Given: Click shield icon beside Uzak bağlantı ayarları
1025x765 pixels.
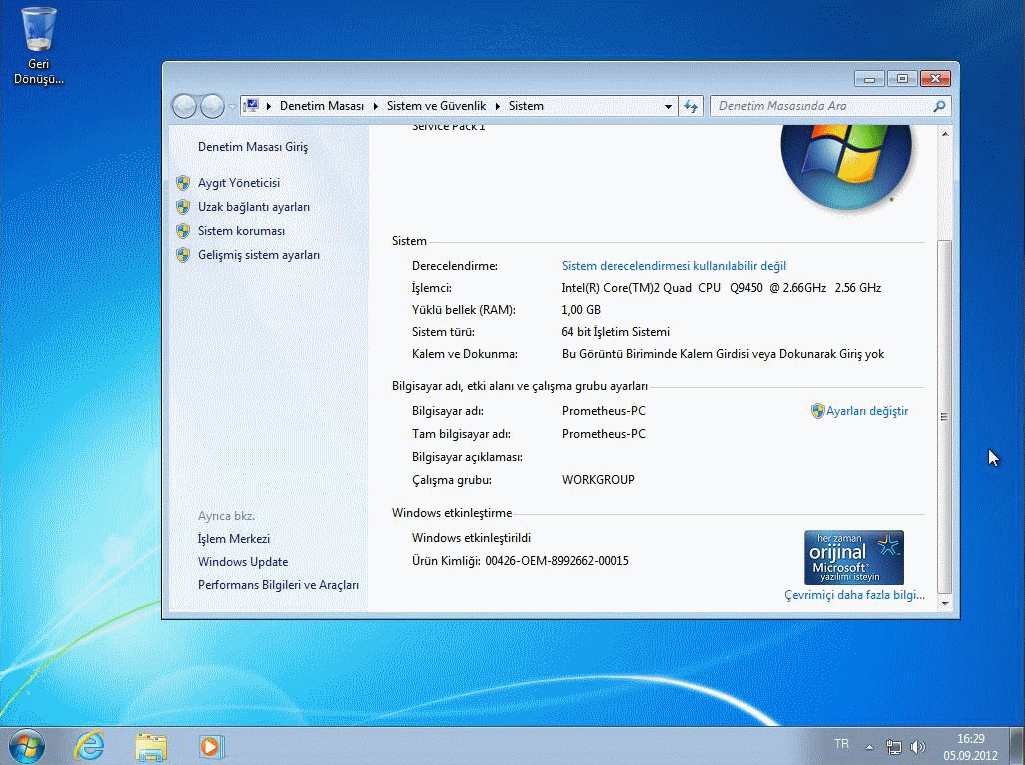Looking at the screenshot, I should [183, 207].
